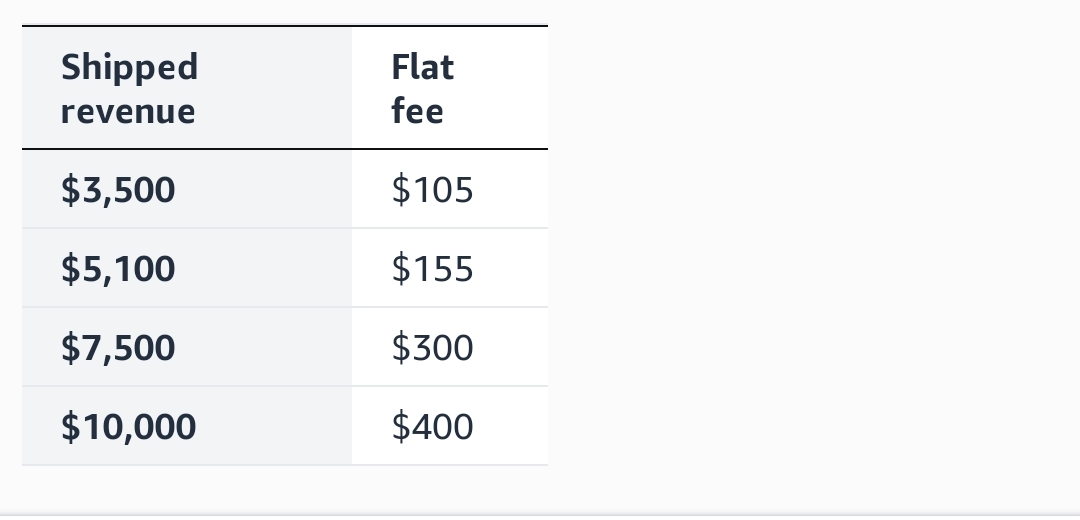Select the $400 flat fee cell
Screen dimensions: 1080x520
point(450,426)
